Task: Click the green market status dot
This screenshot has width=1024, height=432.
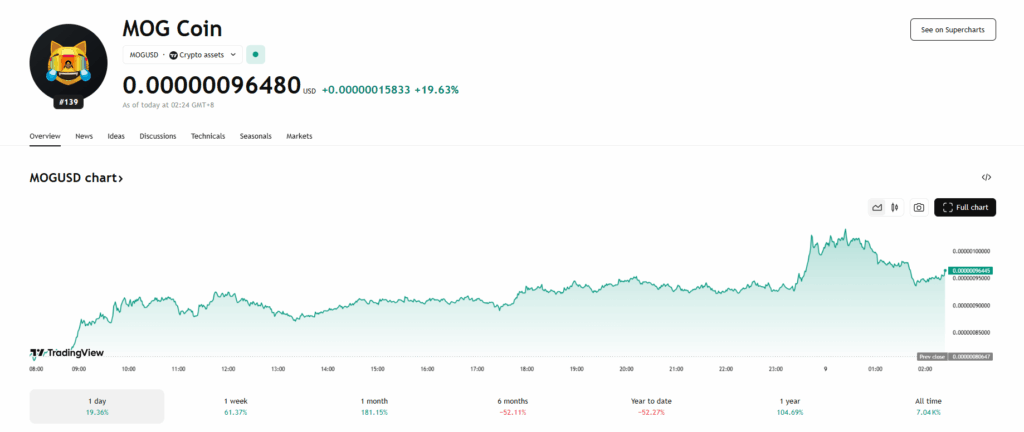Action: point(255,55)
